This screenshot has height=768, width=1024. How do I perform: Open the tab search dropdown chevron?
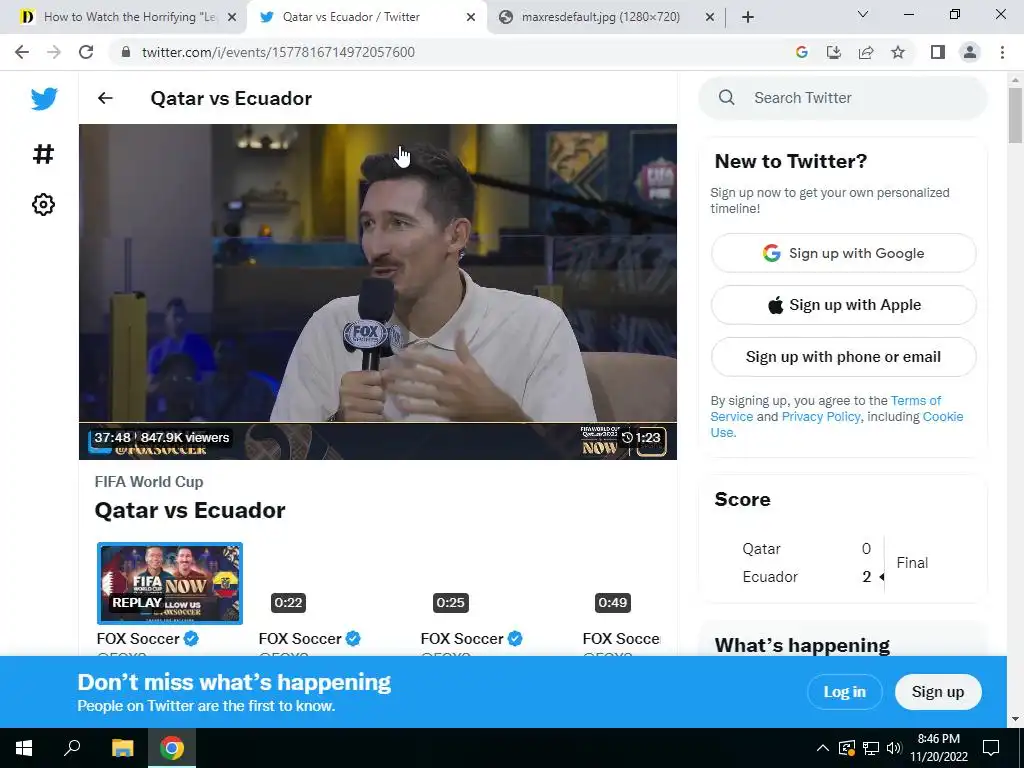[863, 14]
